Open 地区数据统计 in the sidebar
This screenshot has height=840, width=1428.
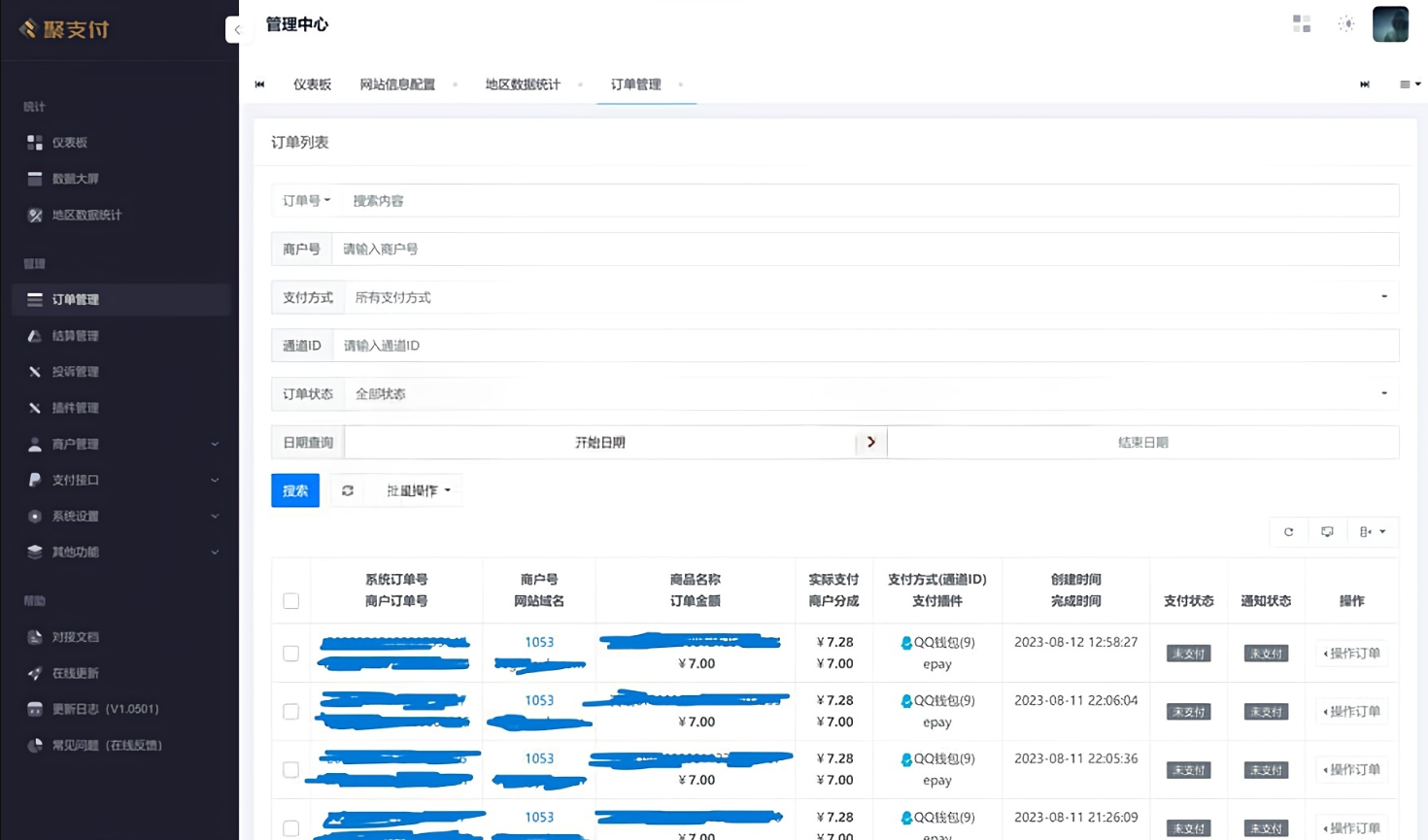(x=120, y=215)
